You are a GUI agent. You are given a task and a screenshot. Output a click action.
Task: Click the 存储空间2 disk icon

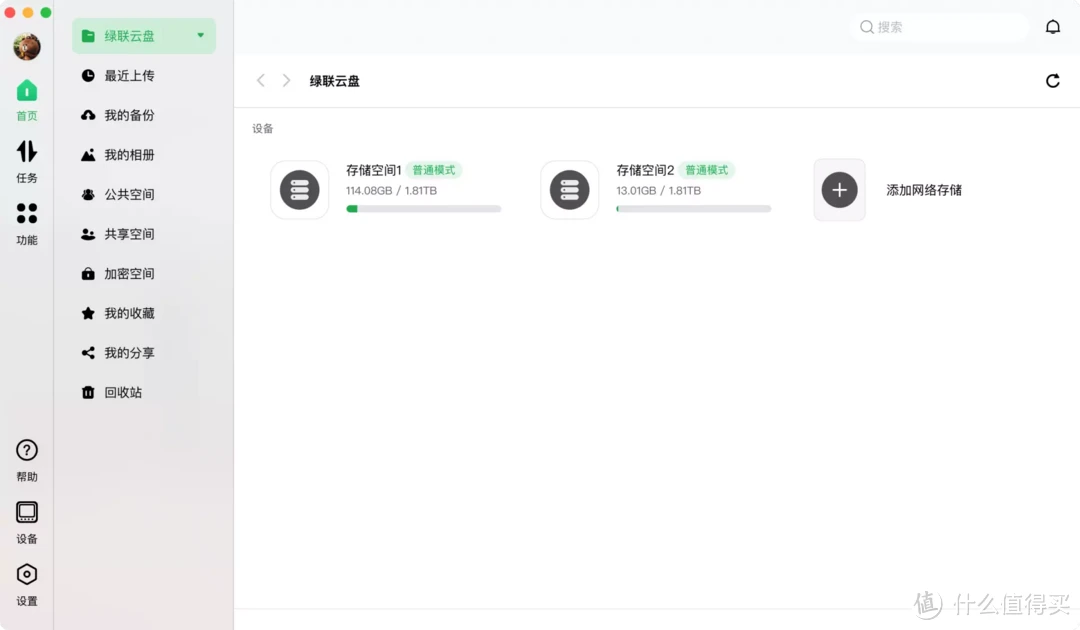click(570, 190)
